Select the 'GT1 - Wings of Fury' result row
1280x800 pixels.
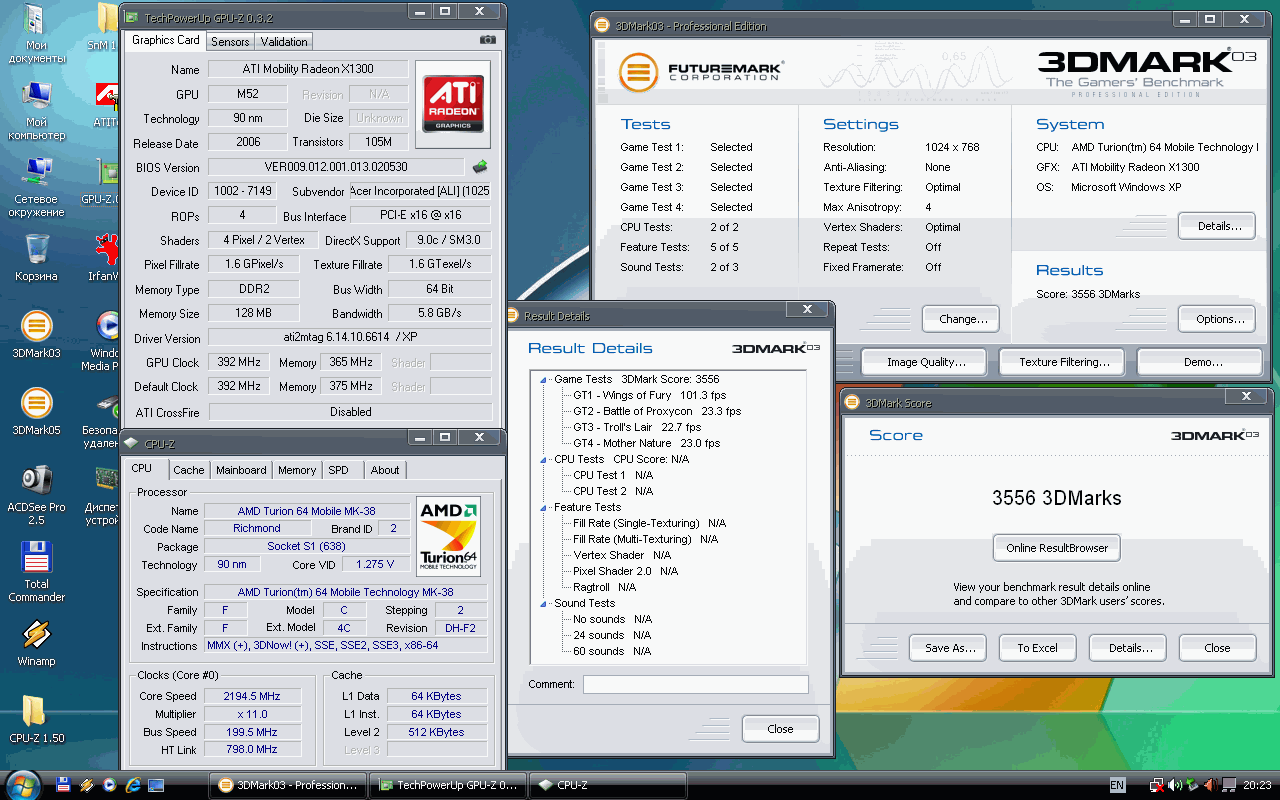[x=649, y=395]
